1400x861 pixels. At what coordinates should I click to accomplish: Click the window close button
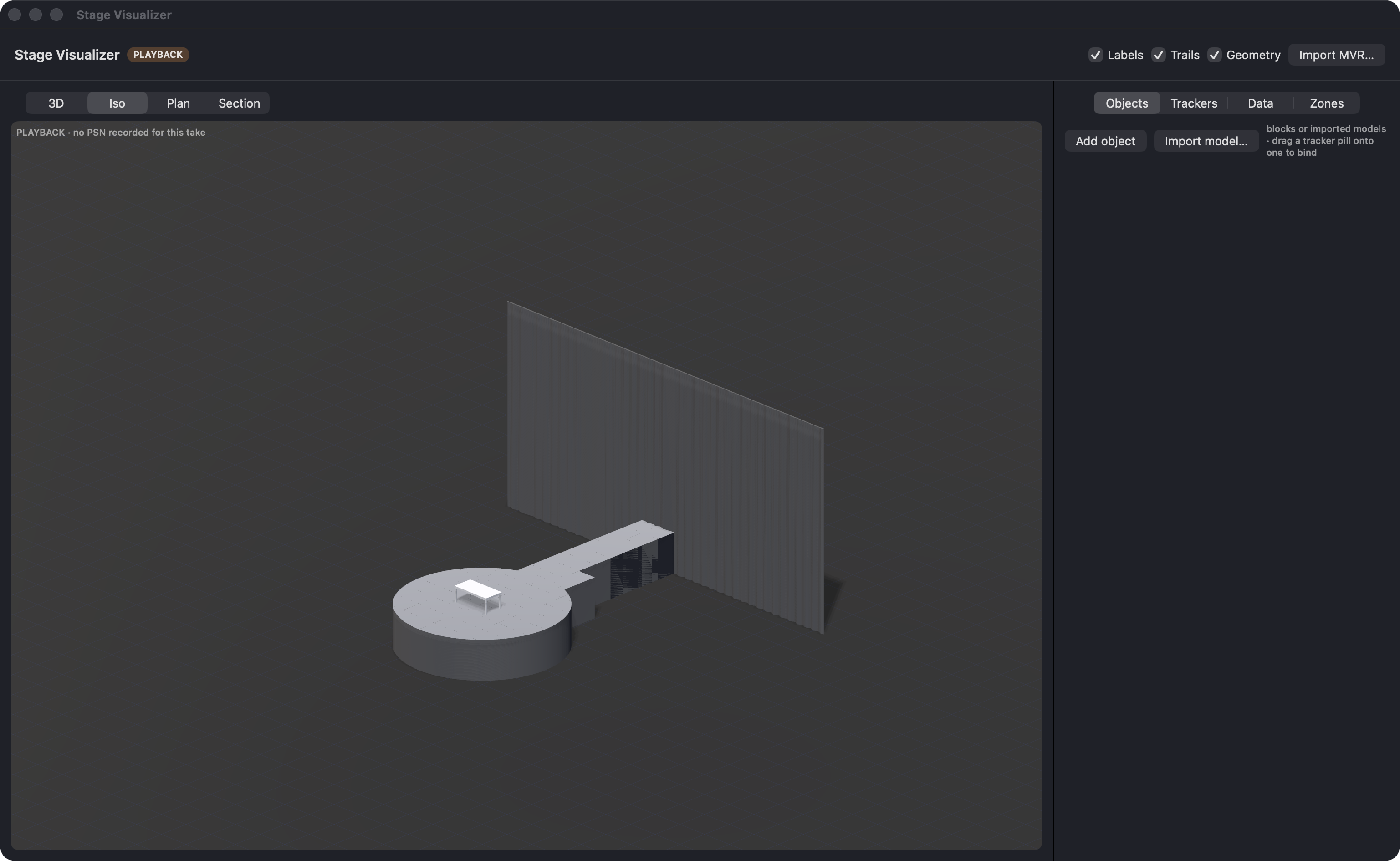coord(15,15)
